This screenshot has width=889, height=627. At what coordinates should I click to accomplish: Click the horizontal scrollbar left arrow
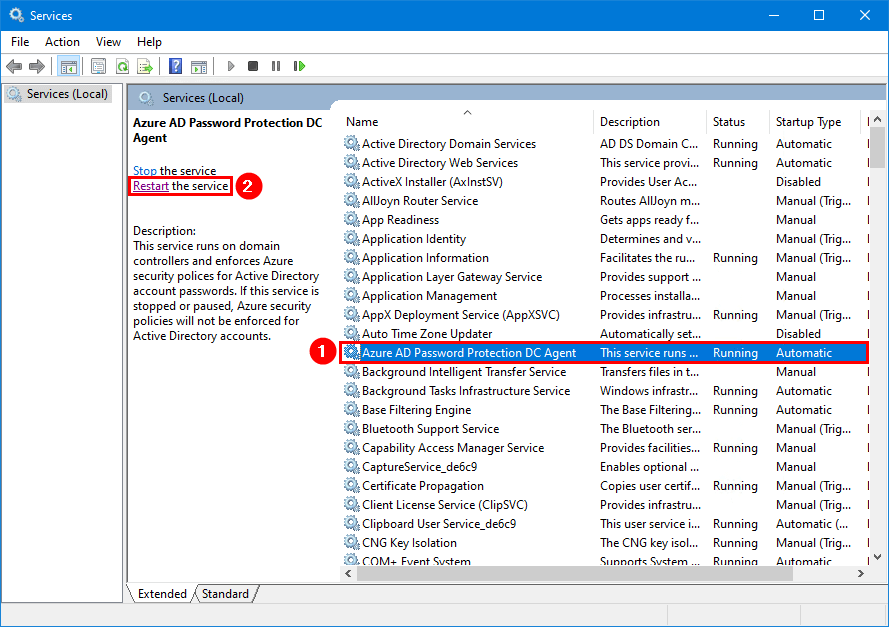tap(349, 574)
